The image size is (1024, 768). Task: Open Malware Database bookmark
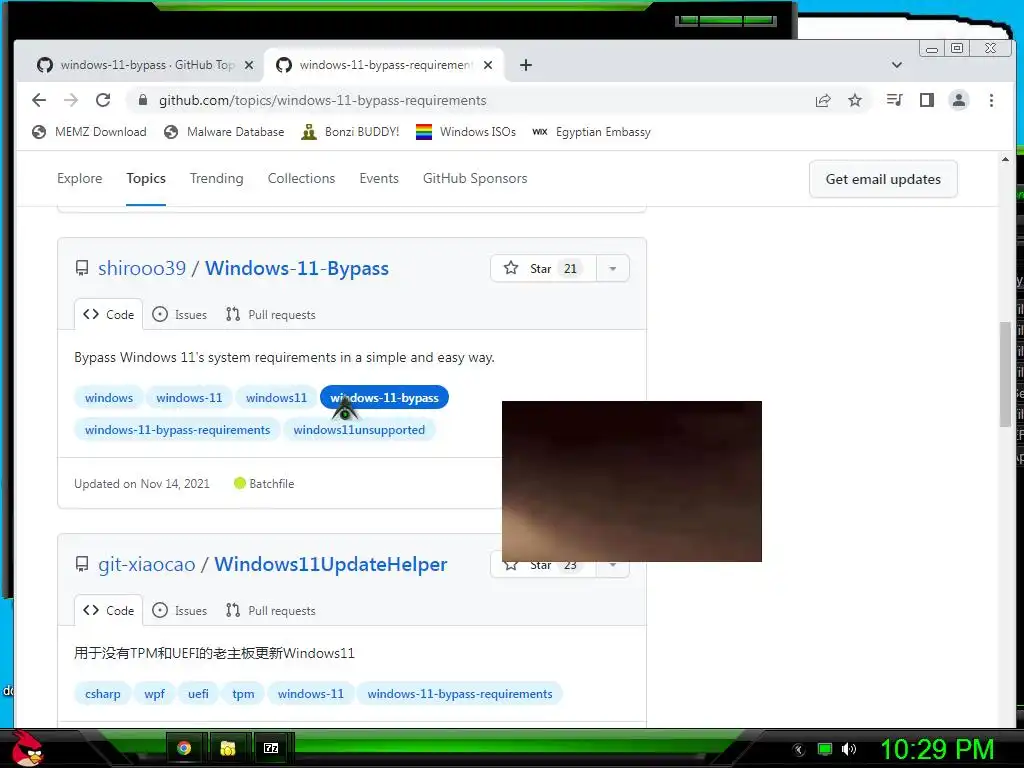[x=224, y=132]
